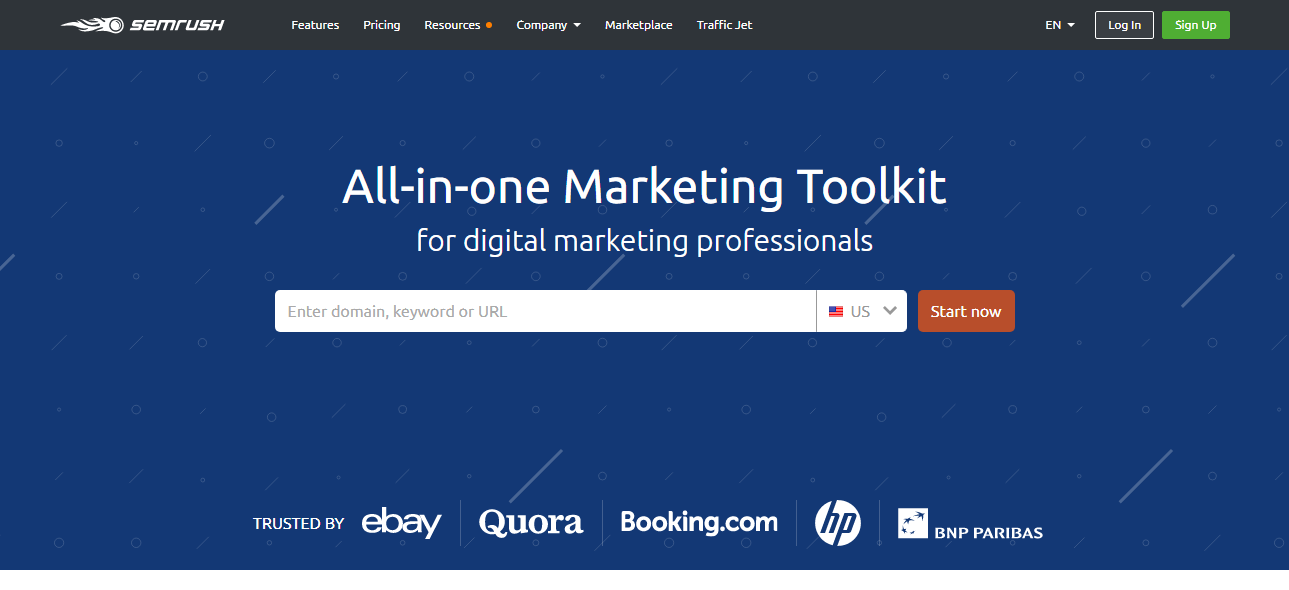This screenshot has width=1289, height=590.
Task: Click the Start now button
Action: [966, 311]
